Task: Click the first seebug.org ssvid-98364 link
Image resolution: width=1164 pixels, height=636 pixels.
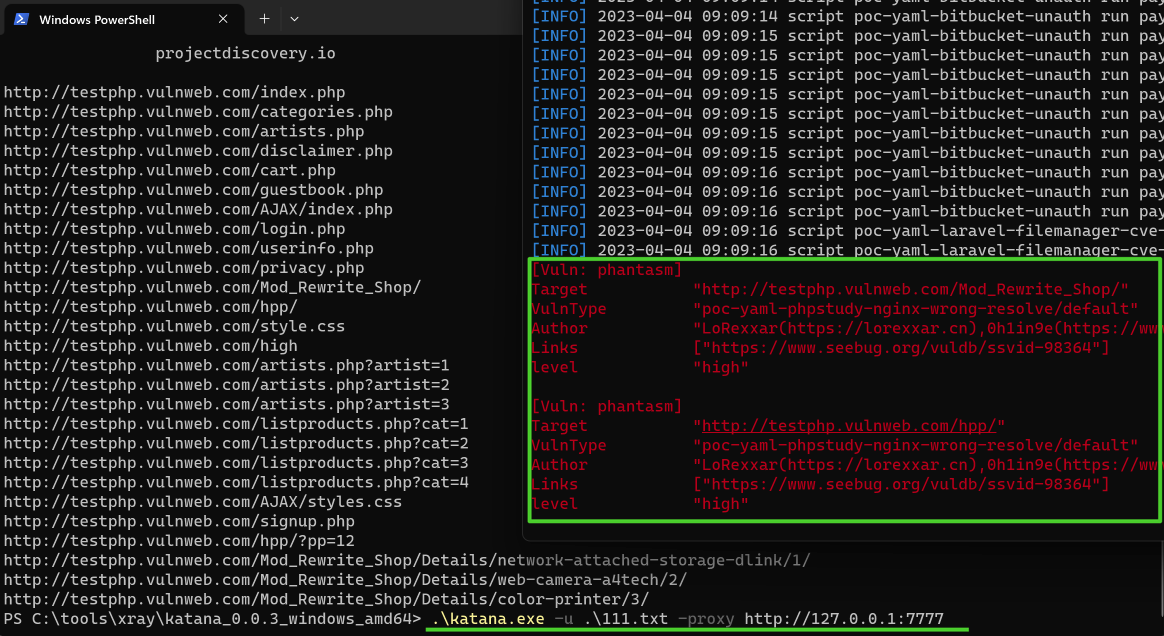Action: click(x=901, y=348)
